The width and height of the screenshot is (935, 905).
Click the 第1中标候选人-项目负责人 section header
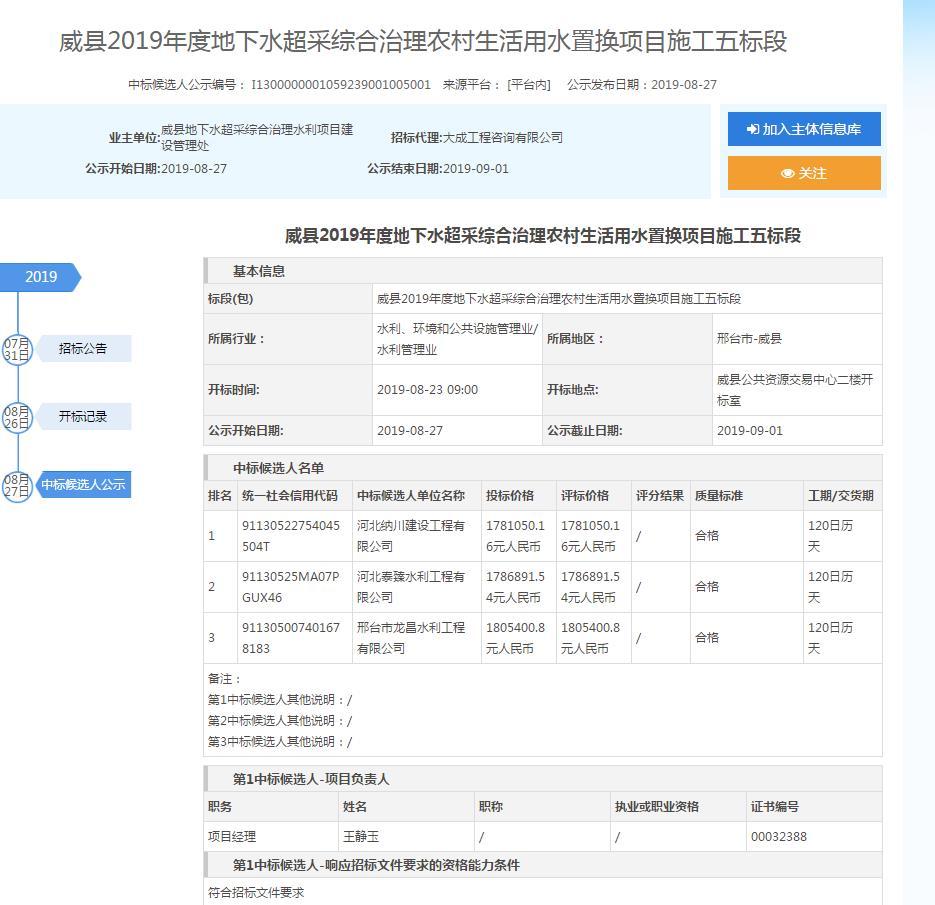pyautogui.click(x=311, y=779)
